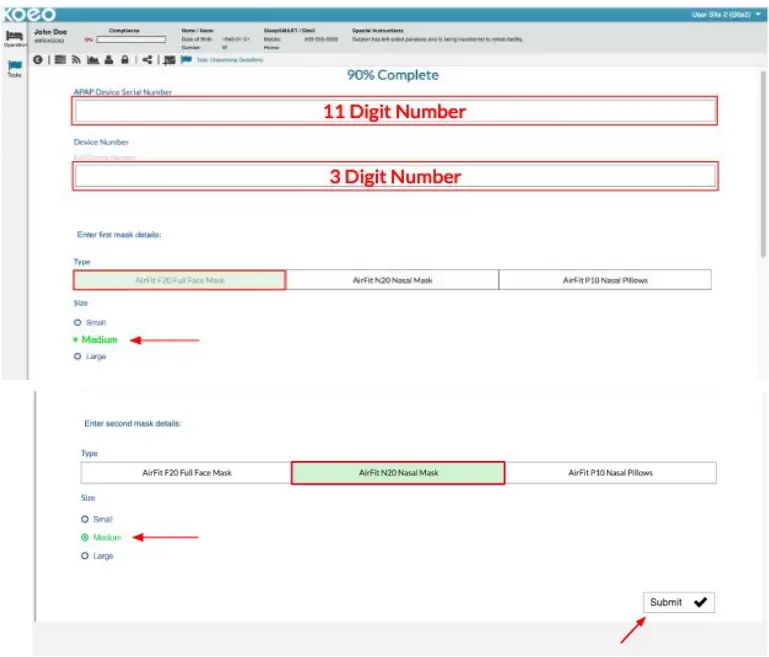Click the Koeo logo
This screenshot has width=769, height=657.
[29, 14]
